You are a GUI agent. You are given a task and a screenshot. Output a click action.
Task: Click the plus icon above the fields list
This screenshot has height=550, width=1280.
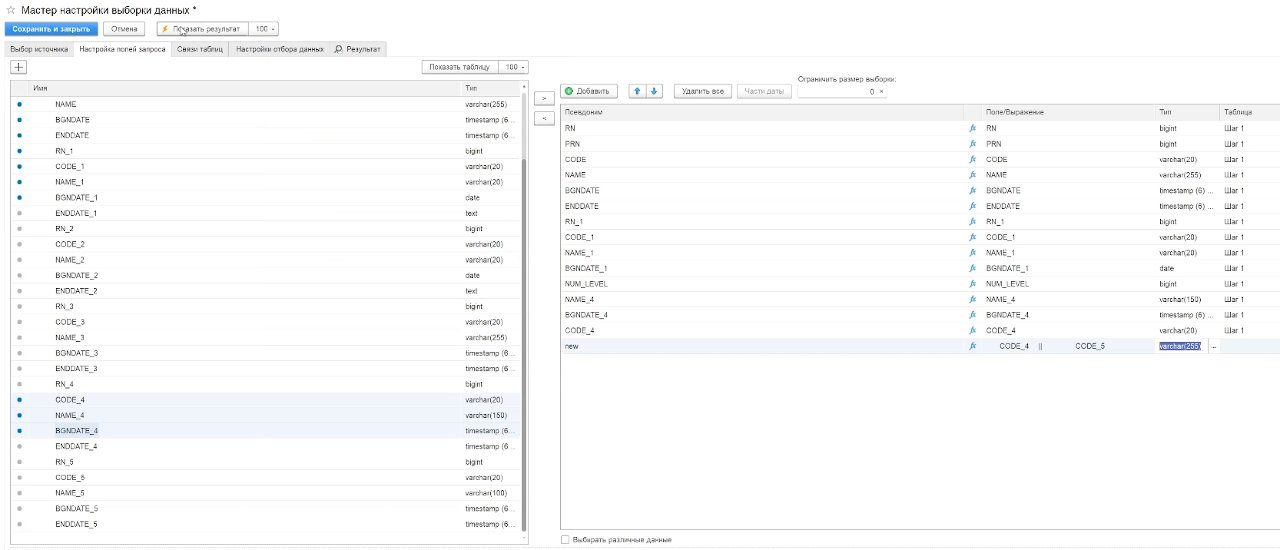tap(18, 67)
